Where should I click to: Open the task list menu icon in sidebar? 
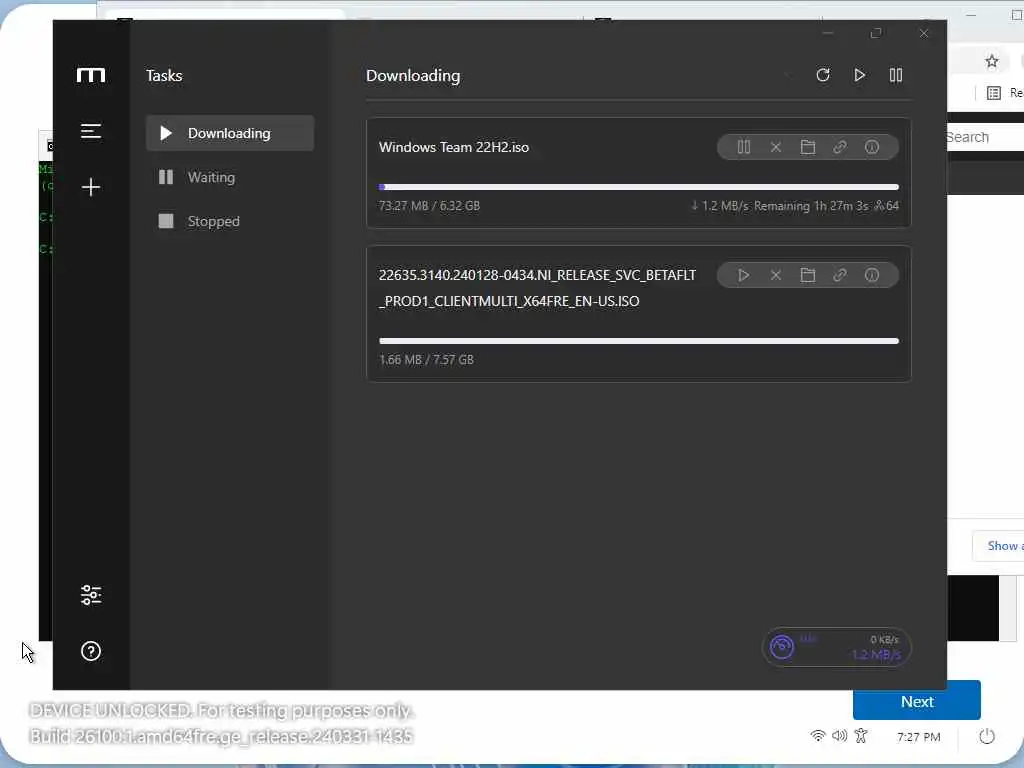pyautogui.click(x=91, y=131)
